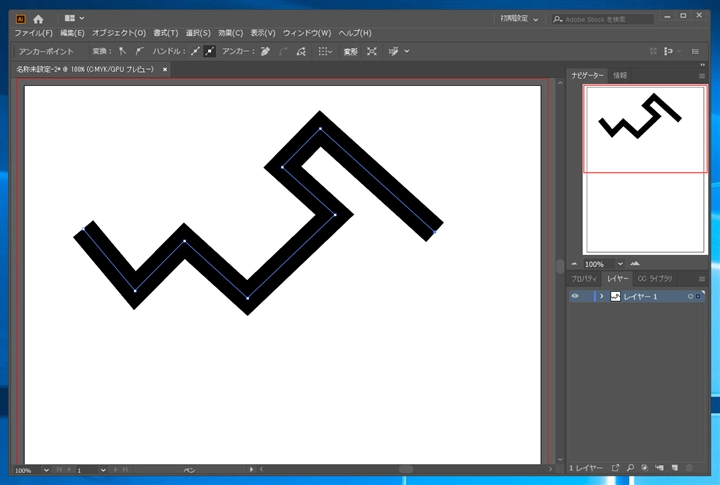This screenshot has height=485, width=720.
Task: Switch to the プロパティ tab
Action: 584,279
